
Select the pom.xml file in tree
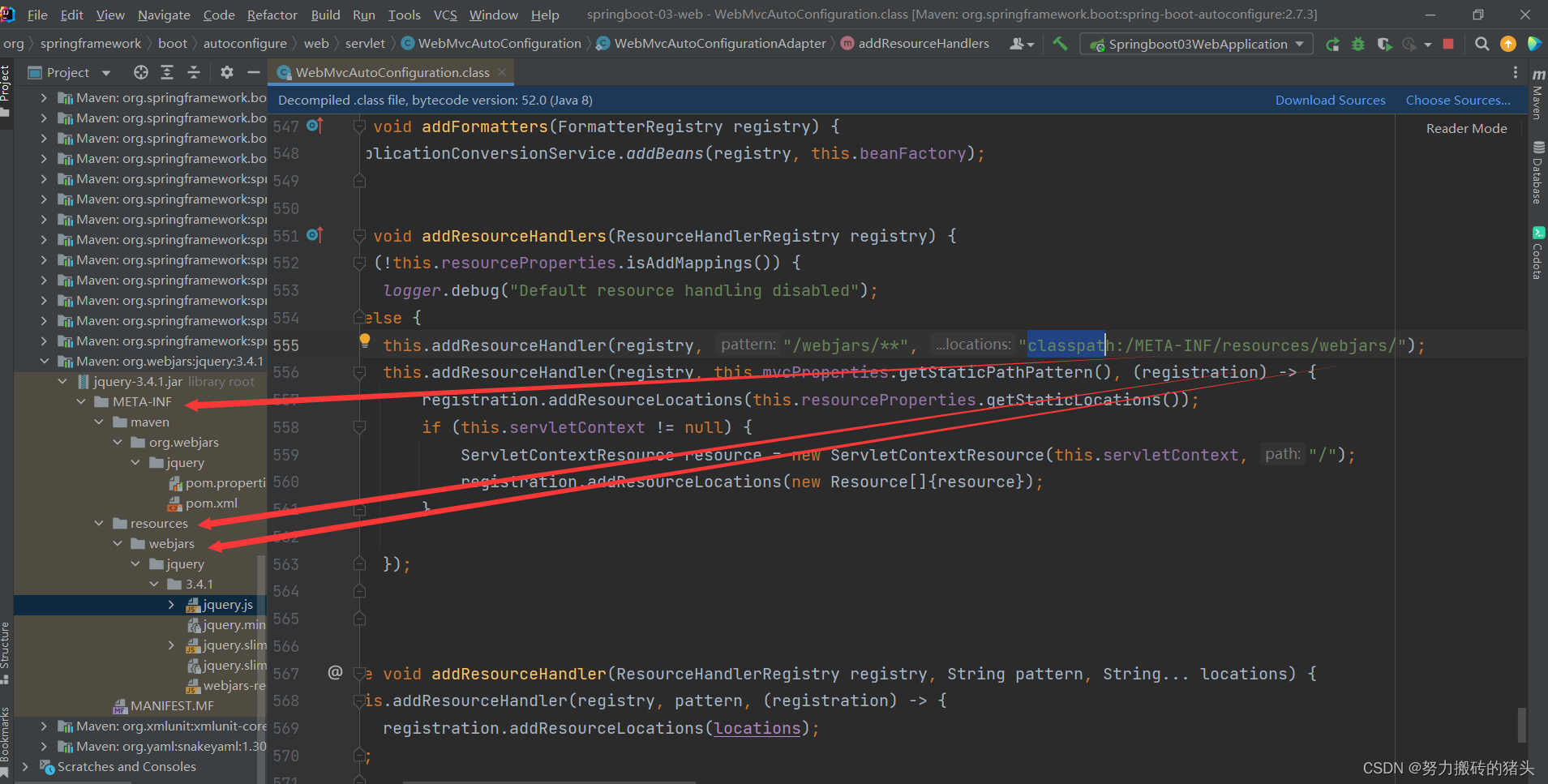(x=211, y=503)
